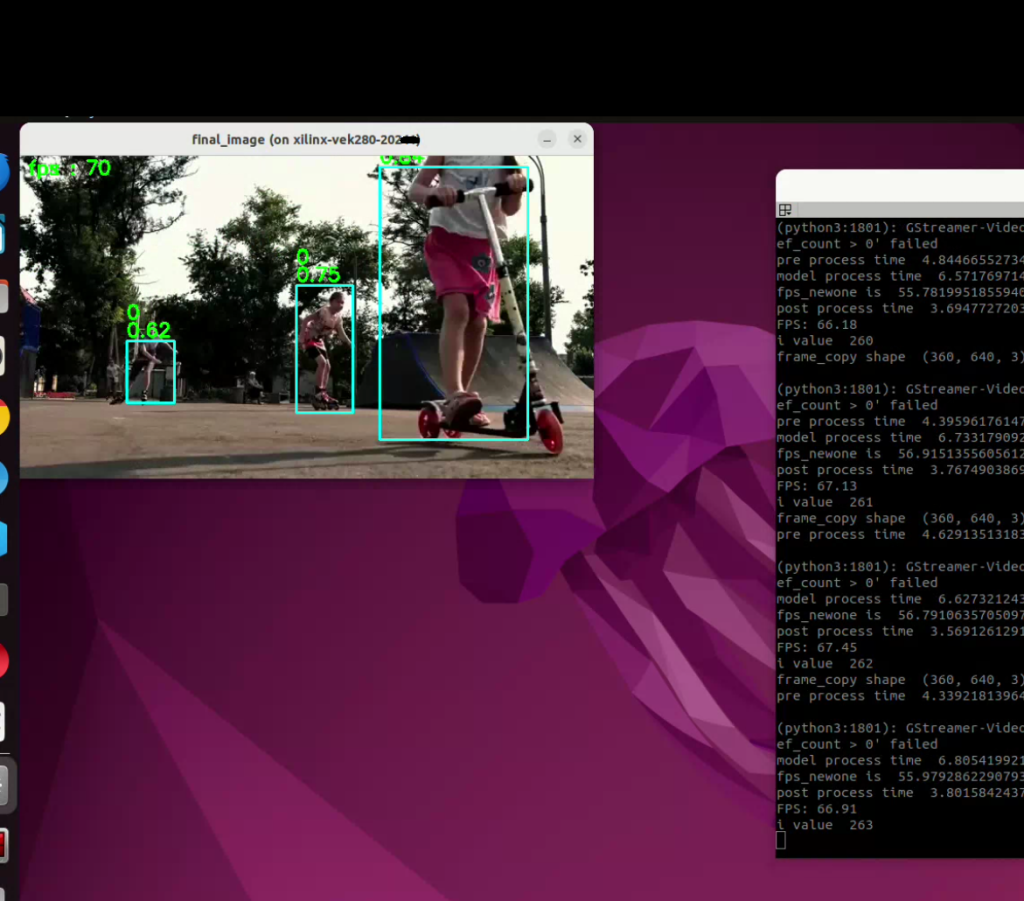Click the detection box labeled 0.75

point(325,349)
